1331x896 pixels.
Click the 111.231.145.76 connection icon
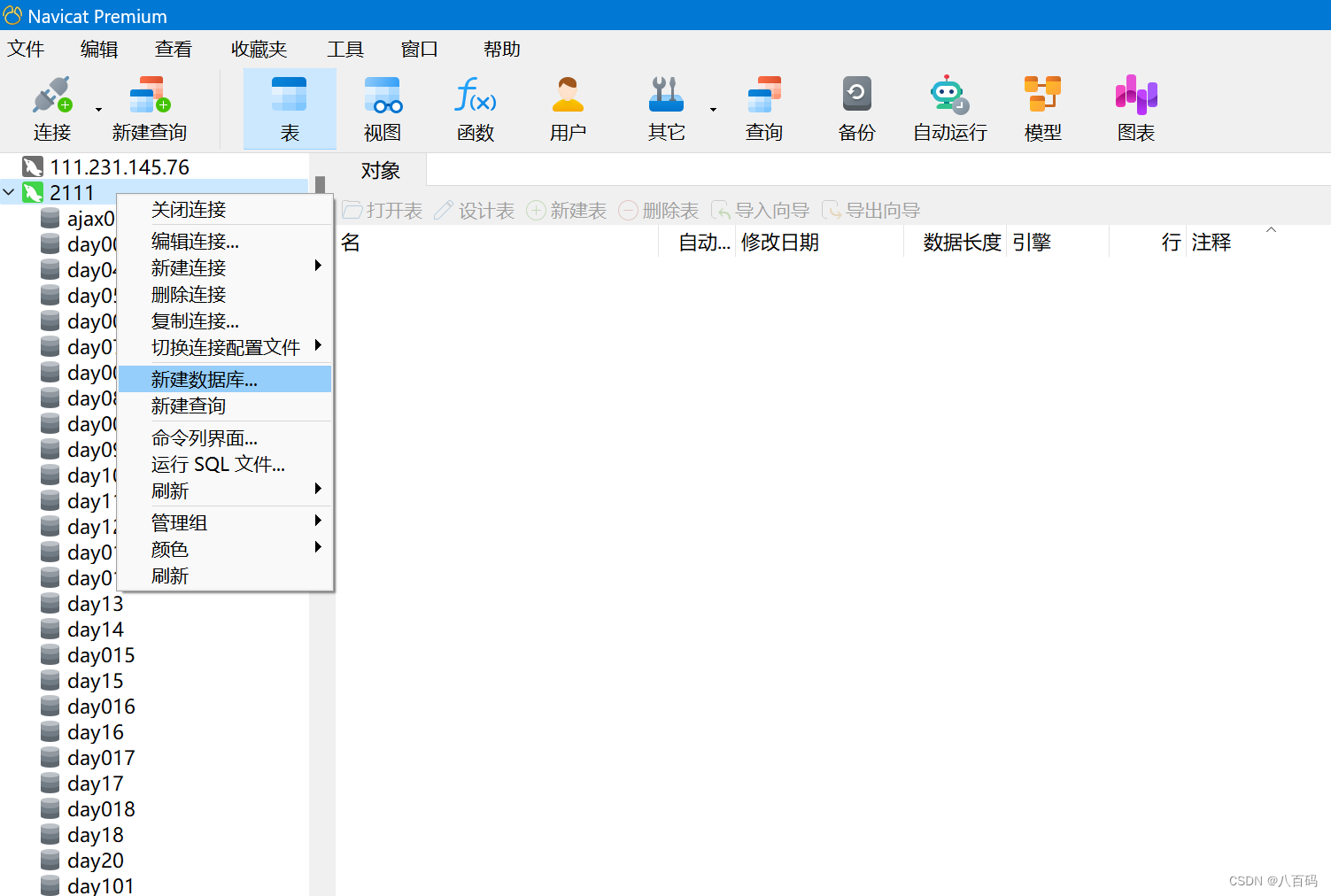click(x=33, y=166)
